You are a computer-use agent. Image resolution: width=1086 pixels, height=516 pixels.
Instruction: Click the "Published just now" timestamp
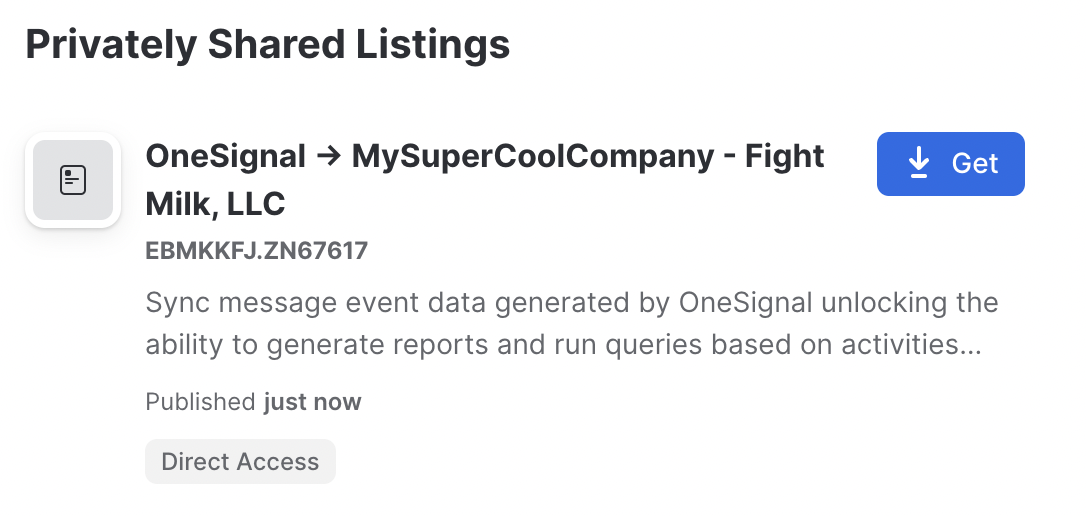pyautogui.click(x=253, y=402)
